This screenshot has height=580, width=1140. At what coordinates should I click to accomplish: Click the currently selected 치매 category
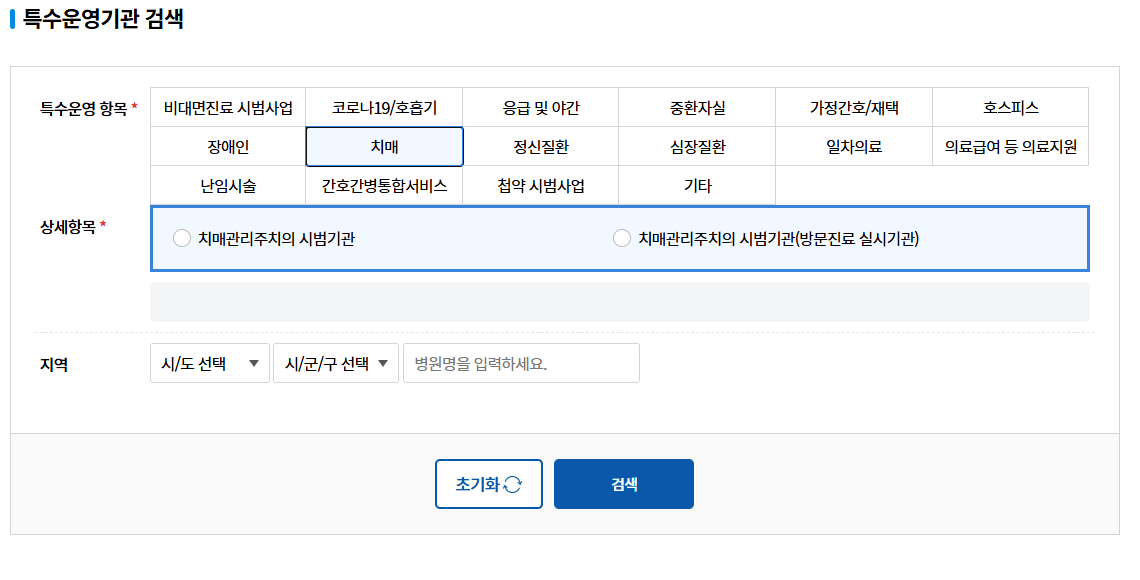point(384,146)
